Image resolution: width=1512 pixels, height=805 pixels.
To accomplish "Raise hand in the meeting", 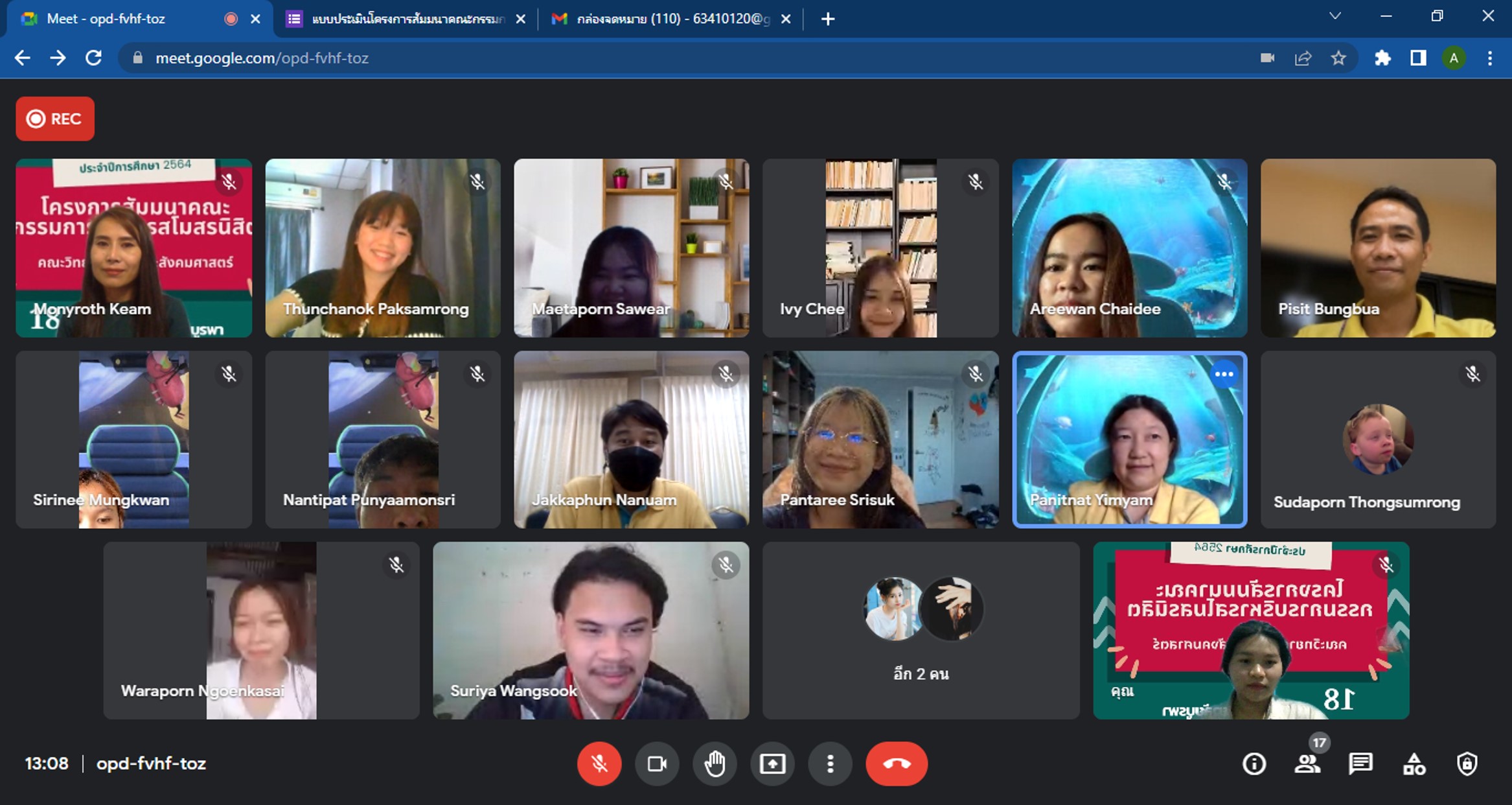I will (715, 764).
